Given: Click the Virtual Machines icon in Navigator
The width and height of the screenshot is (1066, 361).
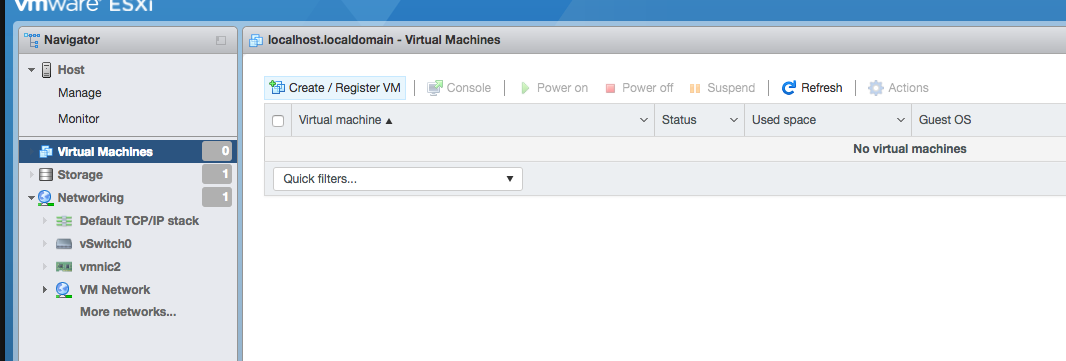Looking at the screenshot, I should click(47, 152).
